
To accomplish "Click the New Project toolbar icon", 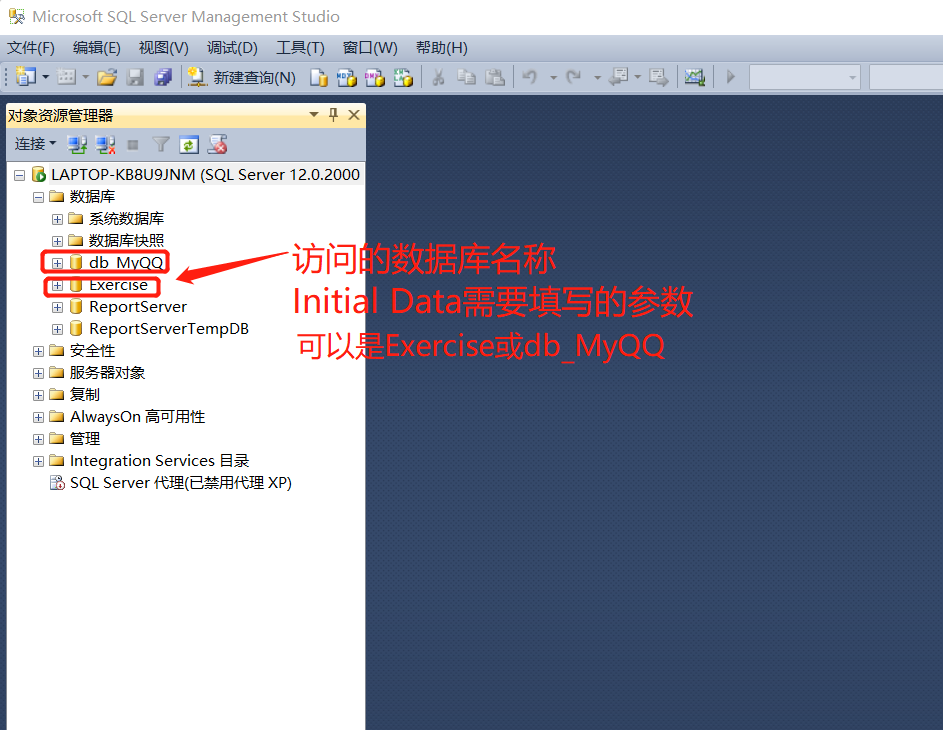I will click(x=25, y=76).
